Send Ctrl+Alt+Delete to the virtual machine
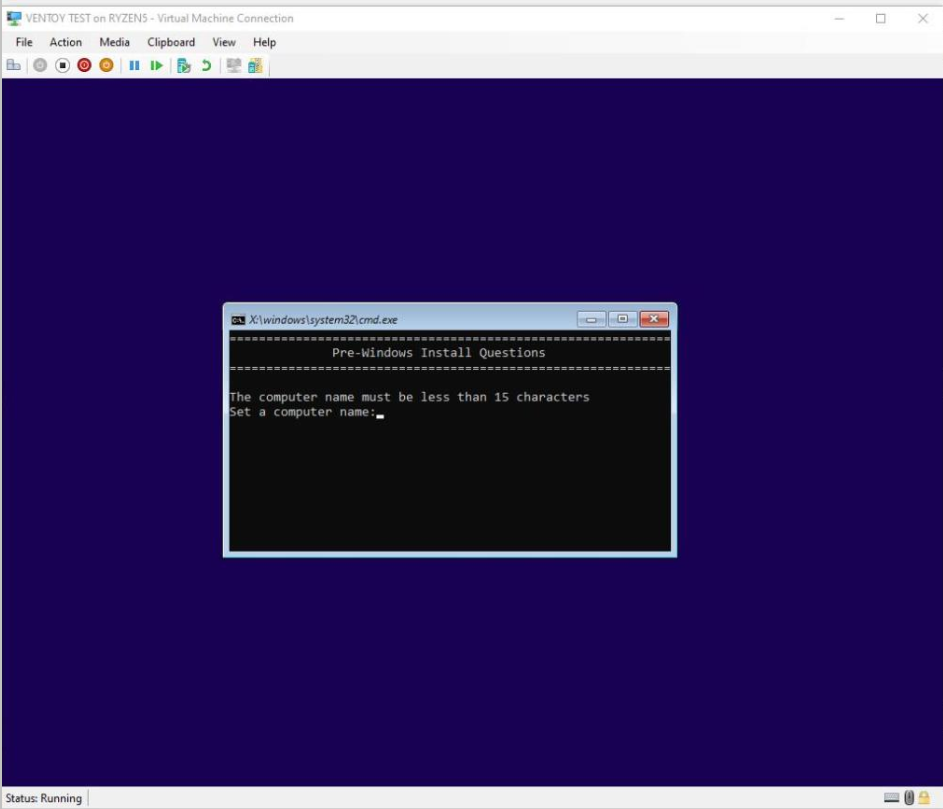This screenshot has width=943, height=809. point(16,64)
